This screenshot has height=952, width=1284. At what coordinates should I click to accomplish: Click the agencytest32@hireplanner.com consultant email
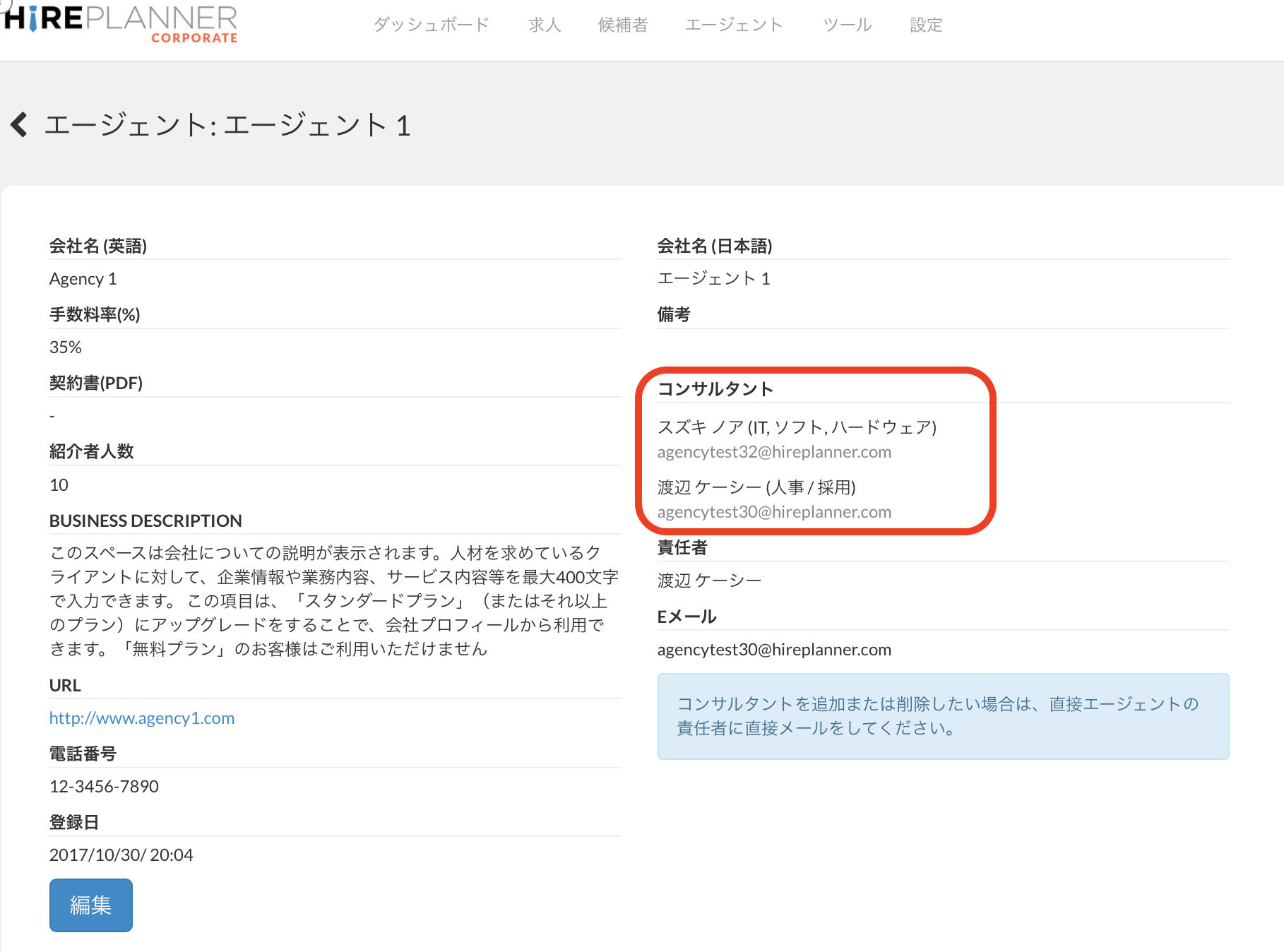pyautogui.click(x=774, y=452)
